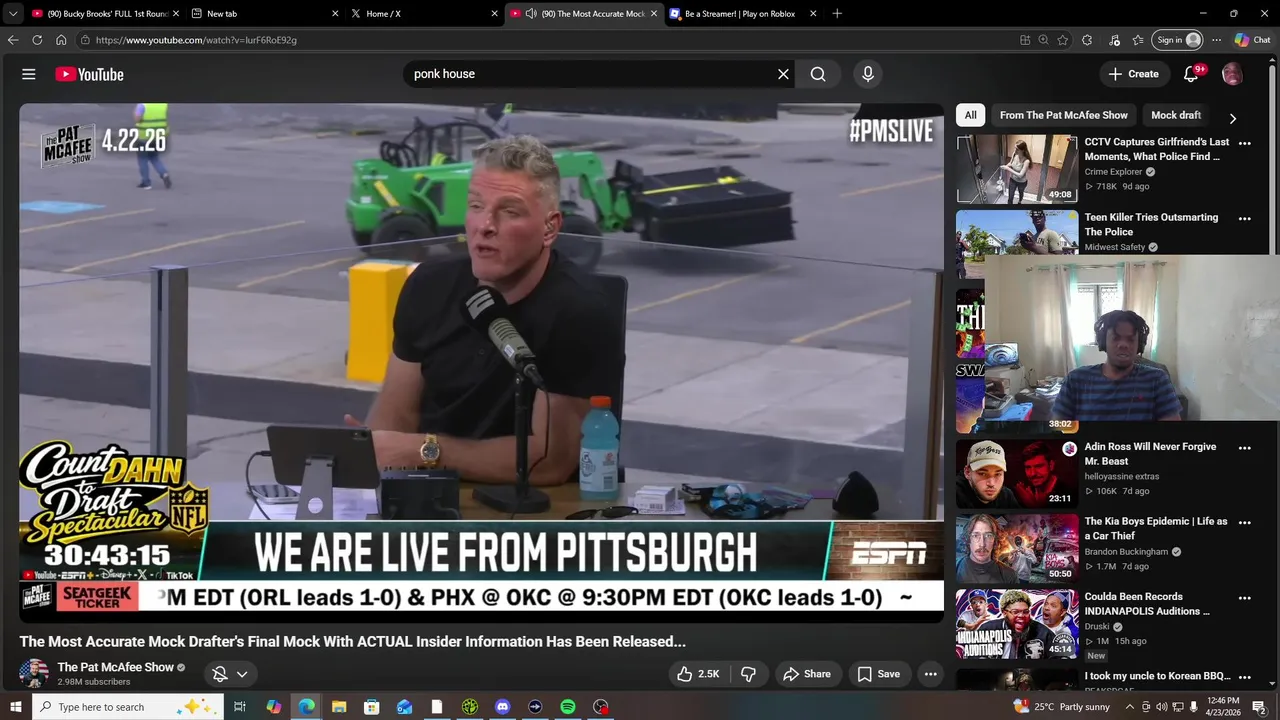This screenshot has width=1280, height=720.
Task: Open the Adin Ross video thumbnail
Action: pos(1016,474)
